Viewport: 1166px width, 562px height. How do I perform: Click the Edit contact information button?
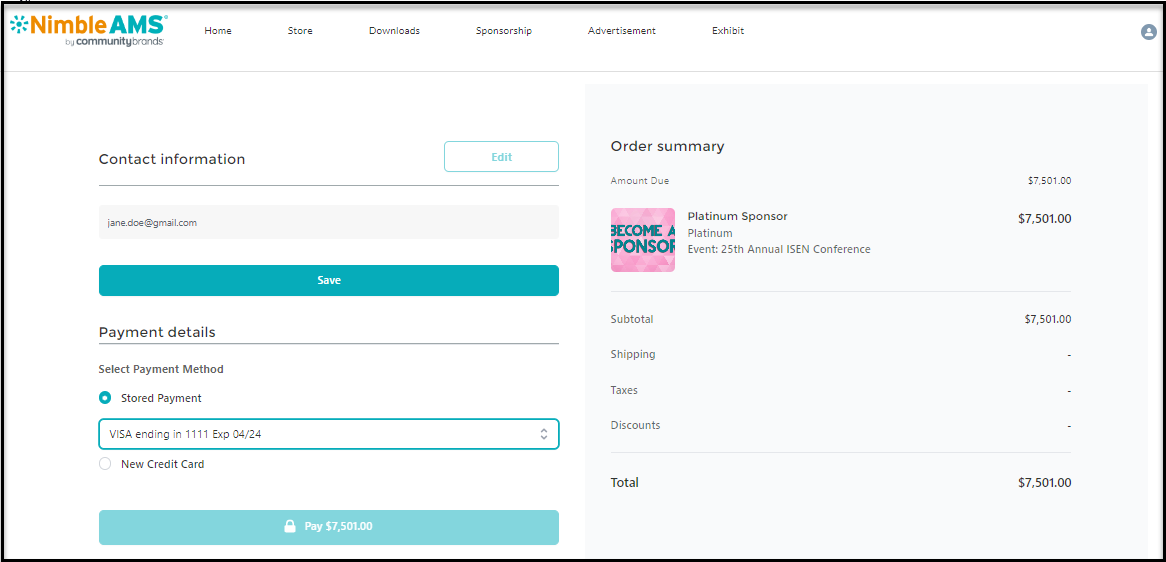pyautogui.click(x=501, y=157)
